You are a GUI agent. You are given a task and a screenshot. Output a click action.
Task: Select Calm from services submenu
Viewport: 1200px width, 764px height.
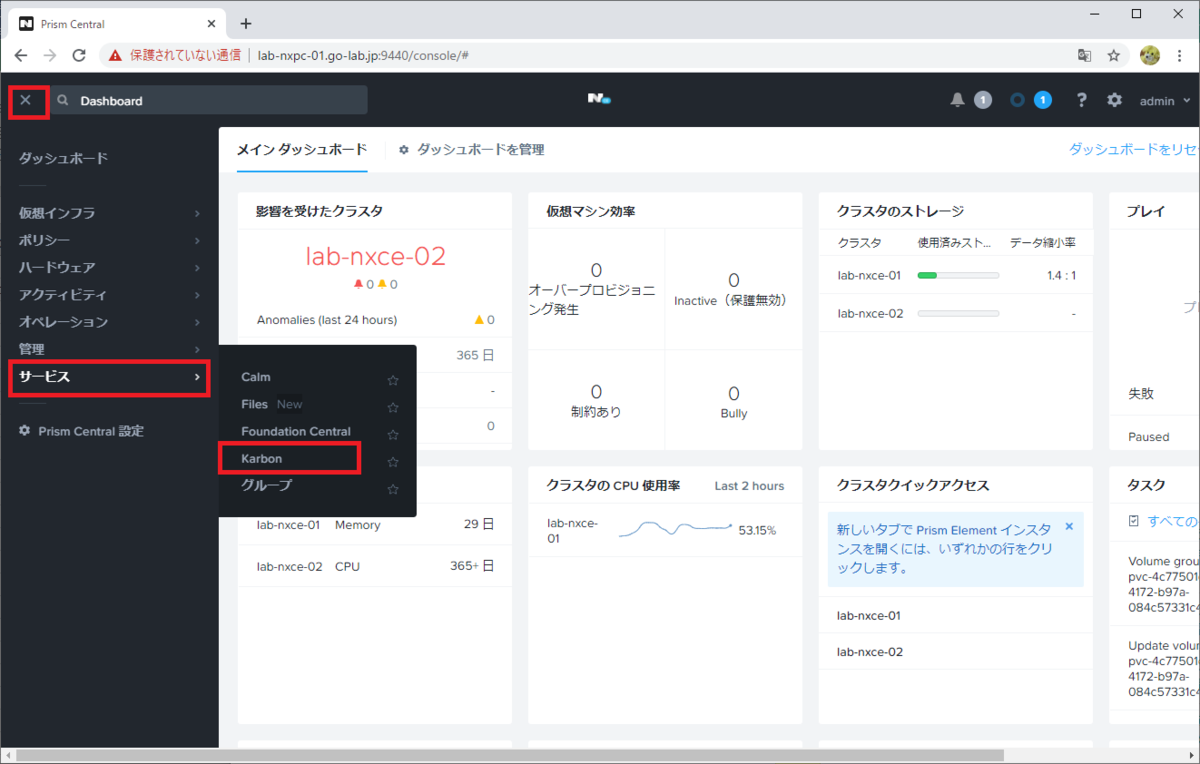[256, 377]
